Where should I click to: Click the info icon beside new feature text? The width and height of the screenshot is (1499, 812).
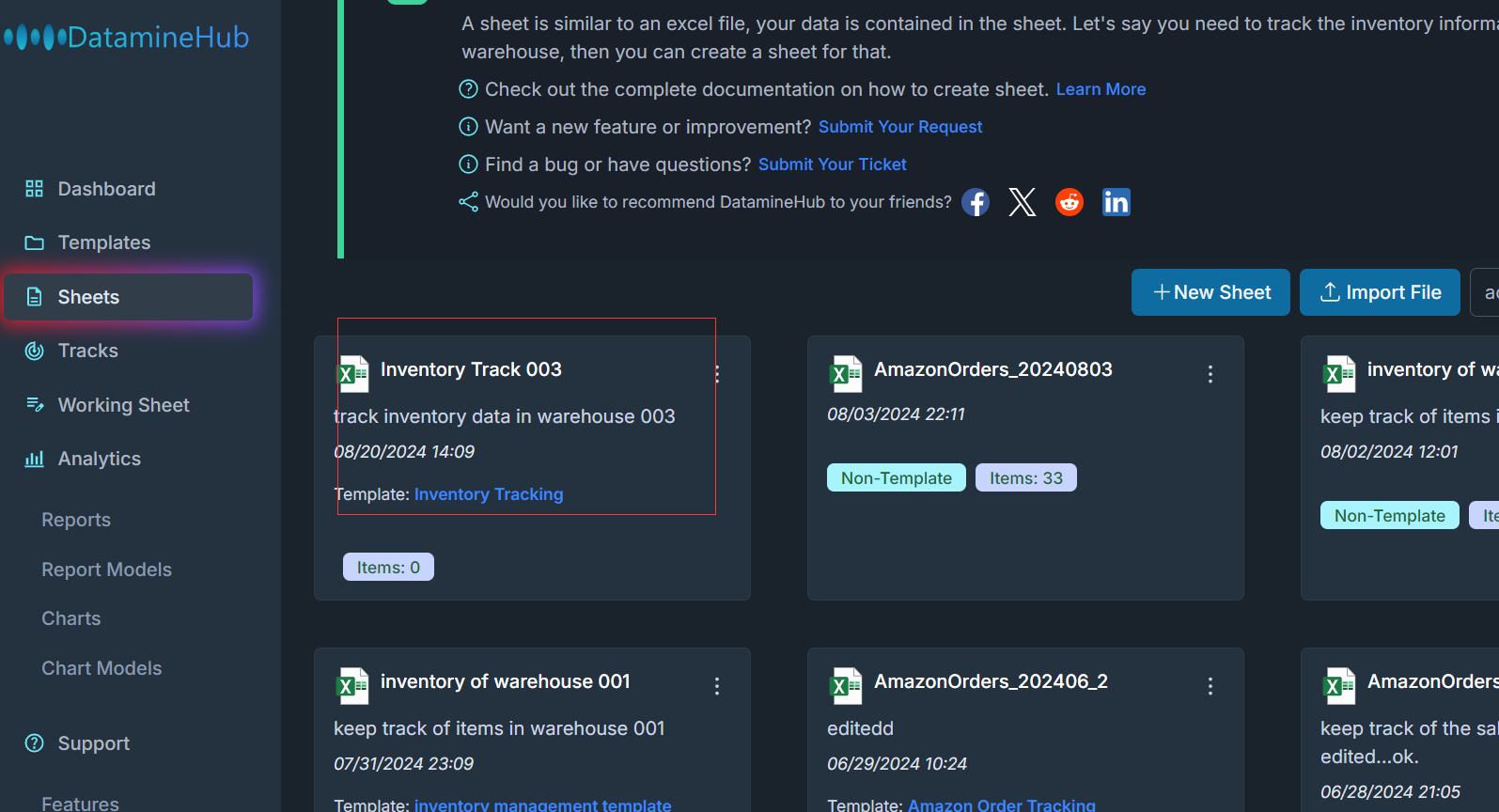point(468,127)
